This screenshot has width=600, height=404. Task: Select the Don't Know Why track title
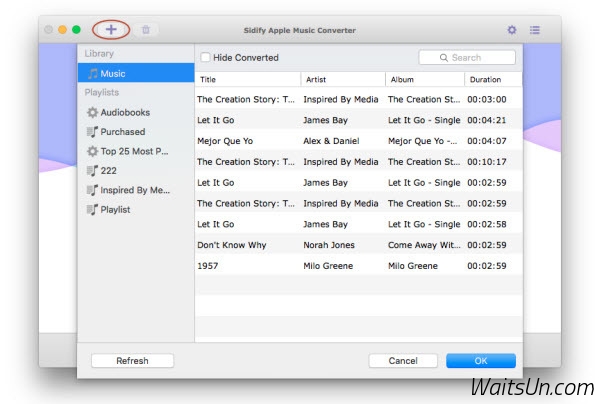[x=232, y=245]
